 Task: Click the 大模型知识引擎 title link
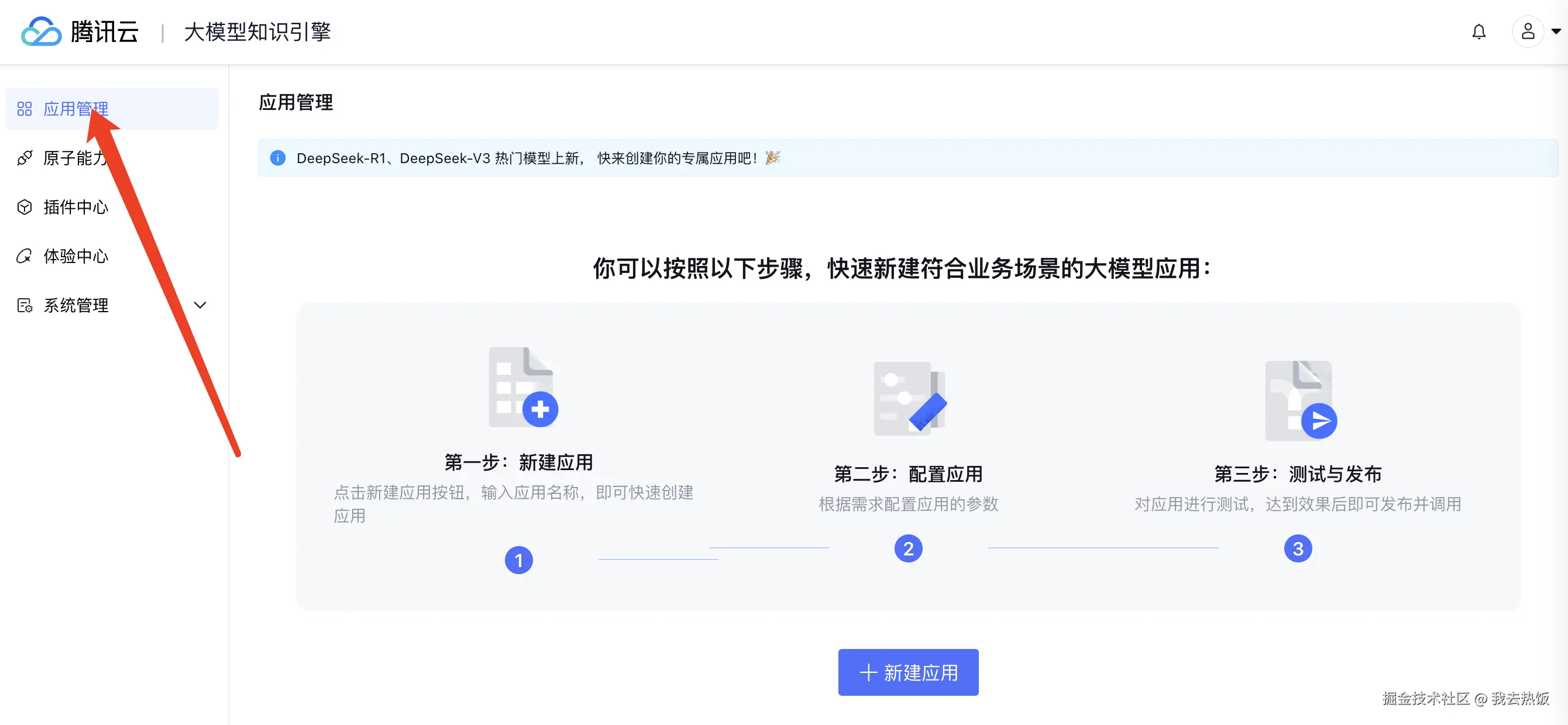point(257,32)
